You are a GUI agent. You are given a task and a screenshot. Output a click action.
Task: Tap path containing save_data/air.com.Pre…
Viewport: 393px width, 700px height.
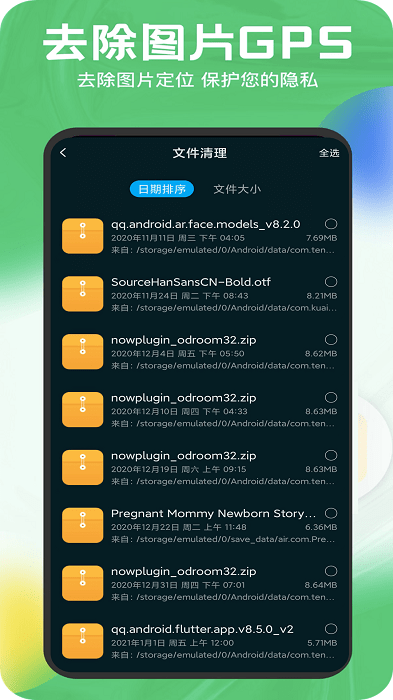[x=223, y=539]
